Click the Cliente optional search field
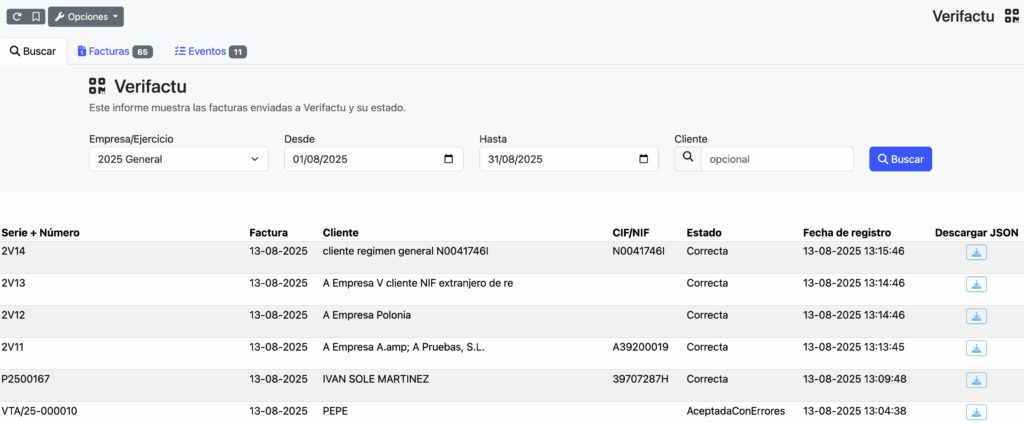Image resolution: width=1024 pixels, height=423 pixels. click(776, 159)
